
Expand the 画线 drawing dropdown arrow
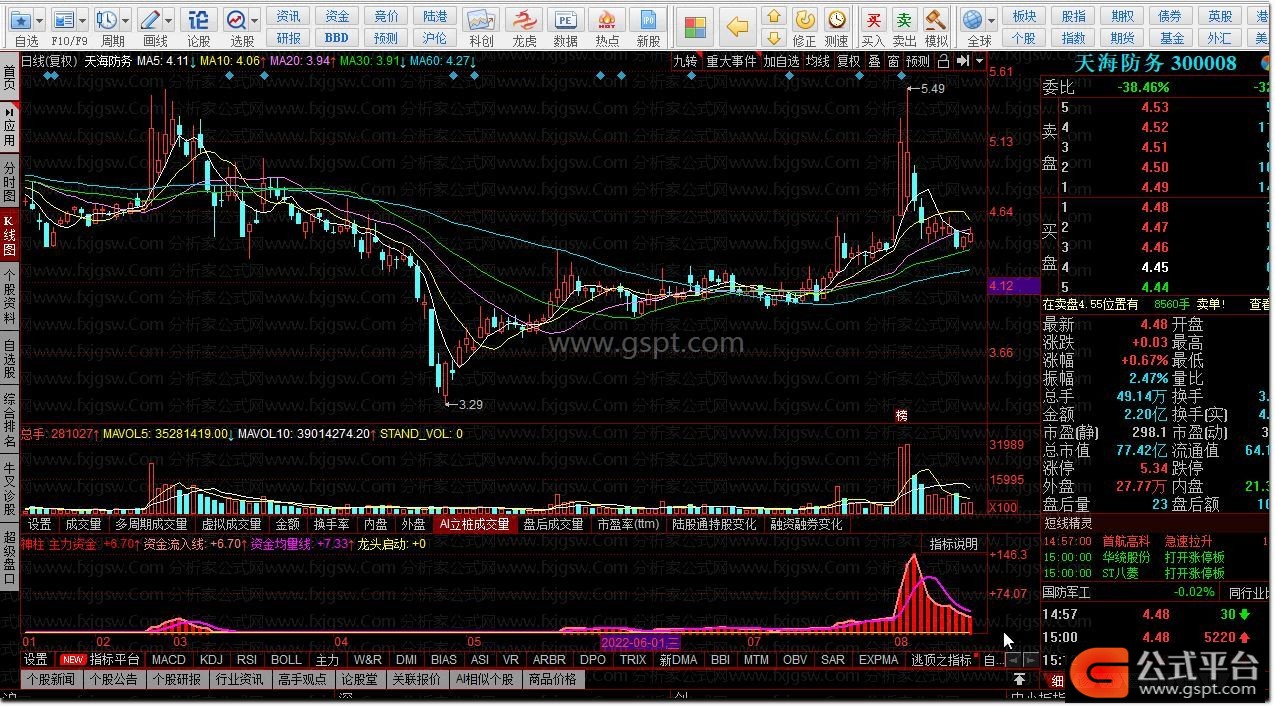169,20
